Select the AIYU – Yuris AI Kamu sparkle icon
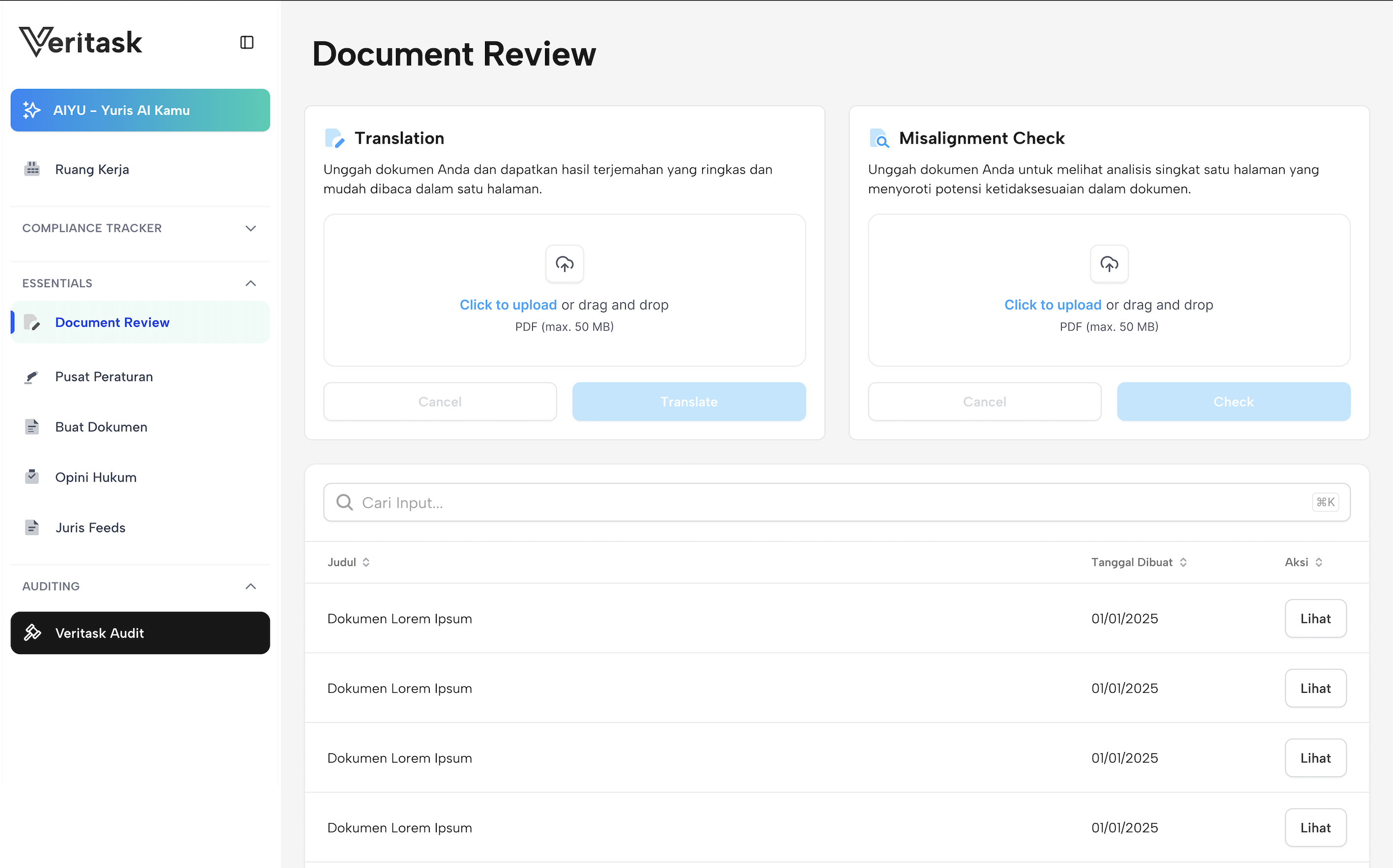Image resolution: width=1393 pixels, height=868 pixels. coord(32,110)
